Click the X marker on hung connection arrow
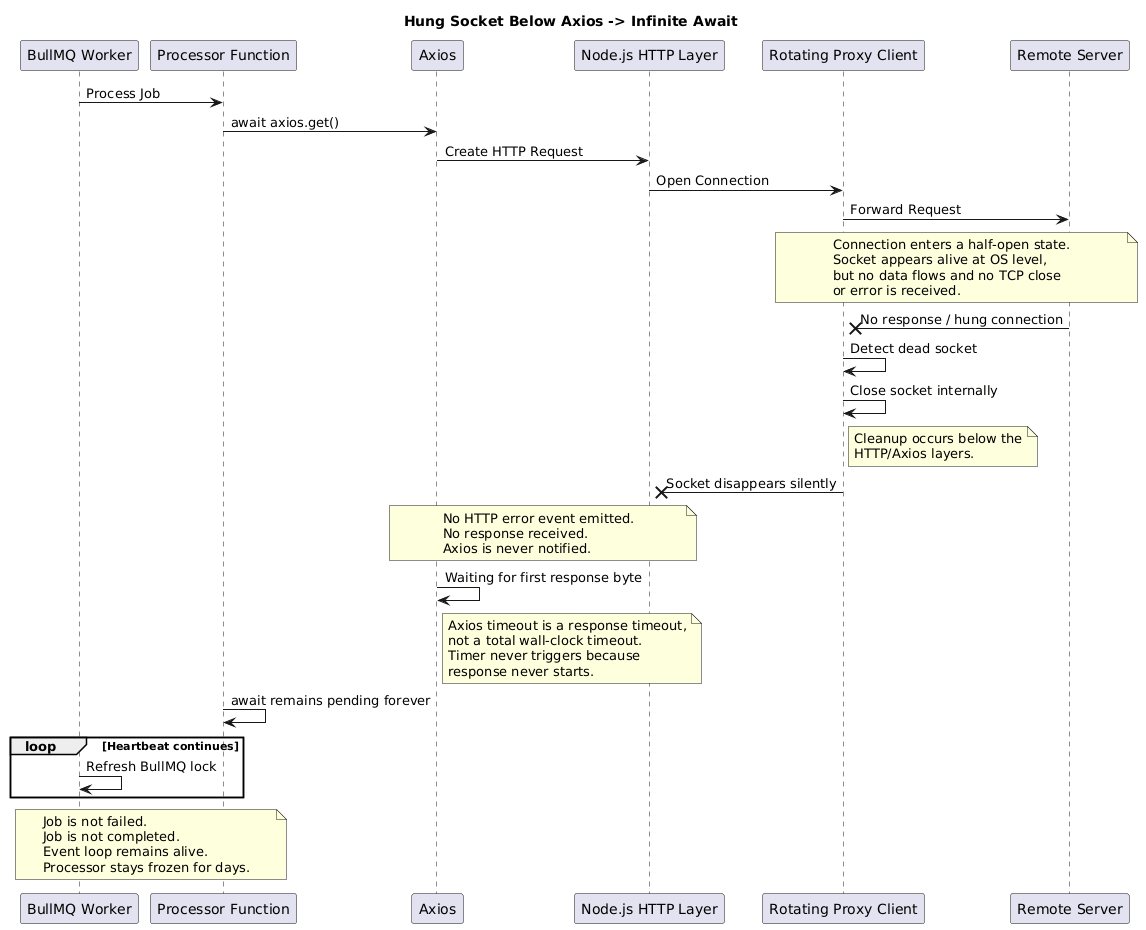Viewport: 1146px width, 930px height. coord(854,328)
